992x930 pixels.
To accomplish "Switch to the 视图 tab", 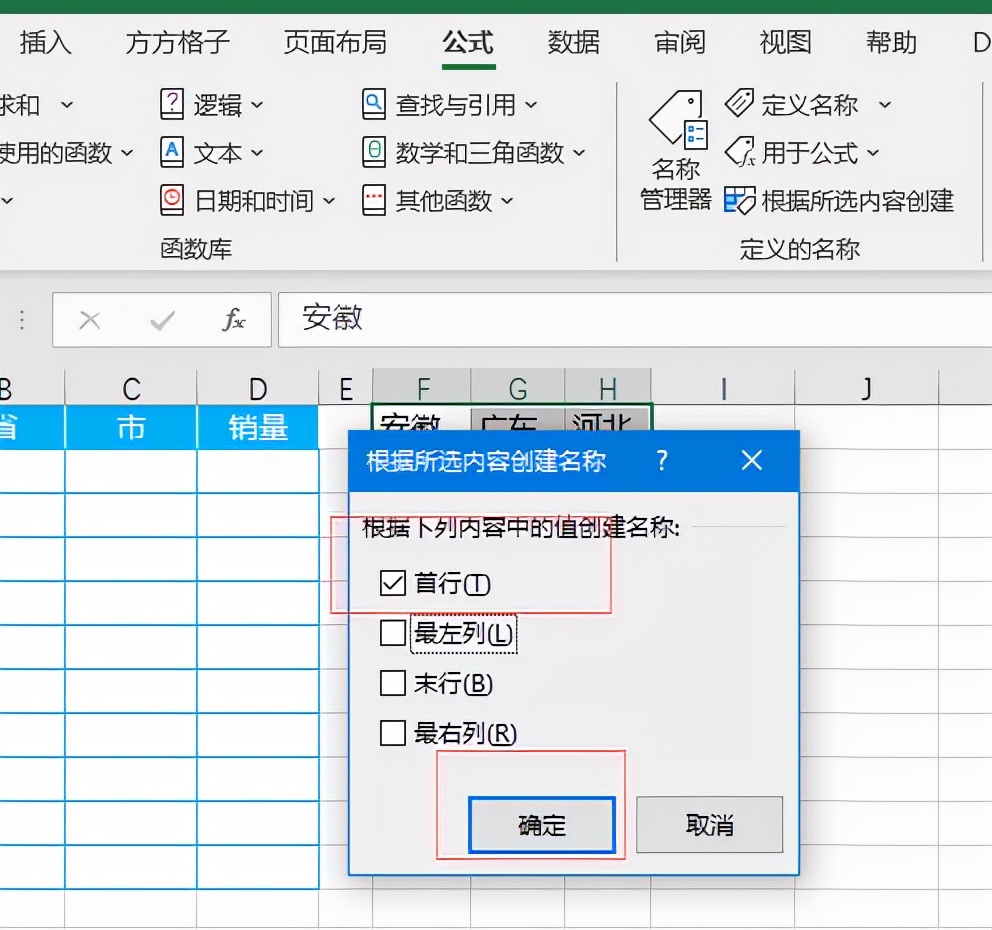I will point(785,42).
